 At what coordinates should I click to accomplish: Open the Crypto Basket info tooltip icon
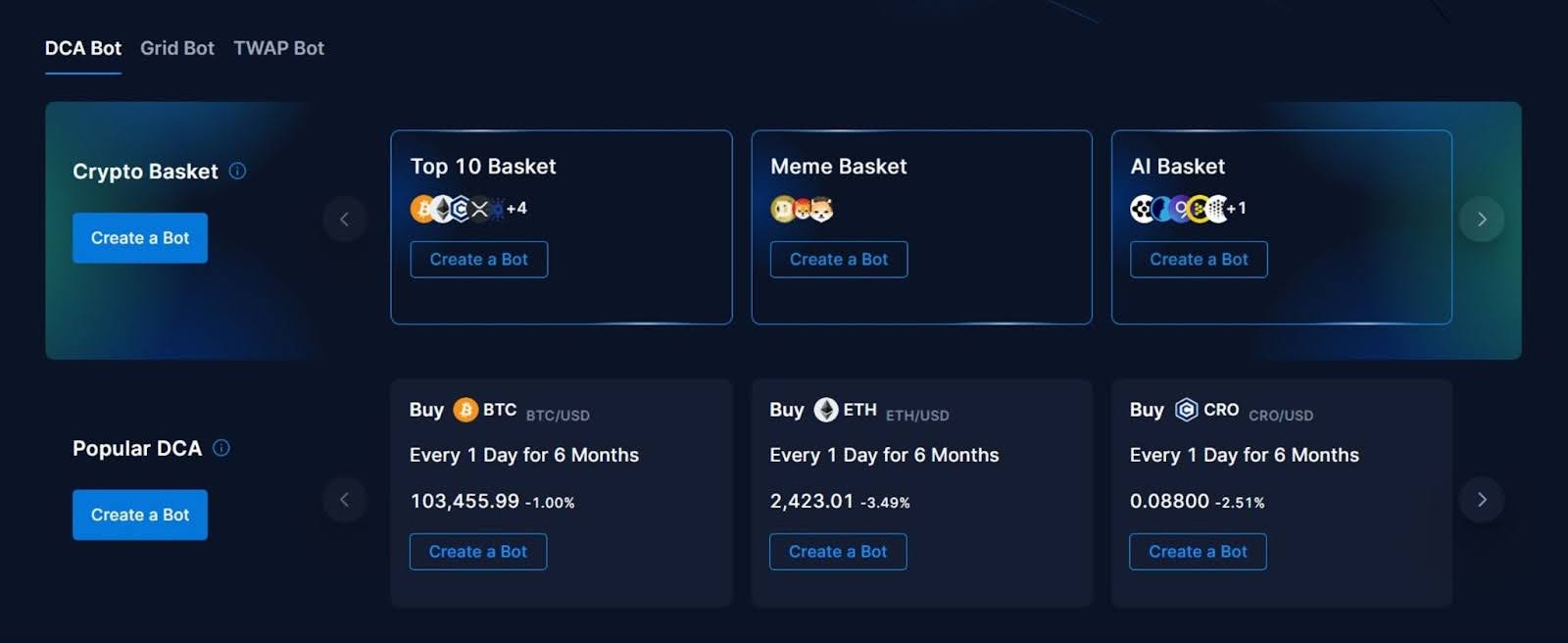pos(236,171)
